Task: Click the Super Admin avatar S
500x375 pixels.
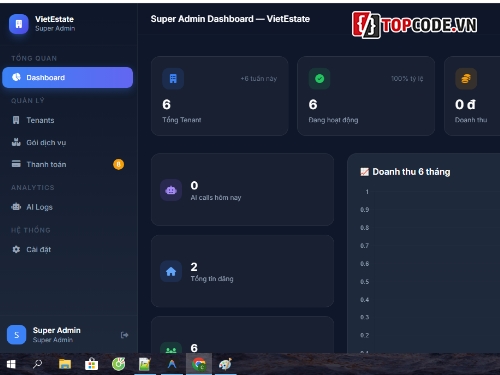Action: pos(16,335)
